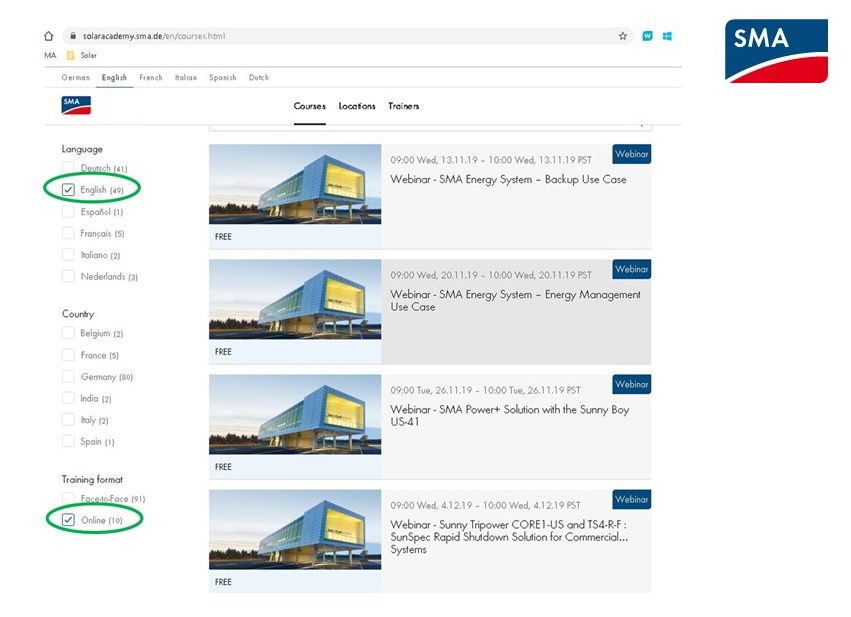Enable the Deutsch language filter checkbox

68,168
